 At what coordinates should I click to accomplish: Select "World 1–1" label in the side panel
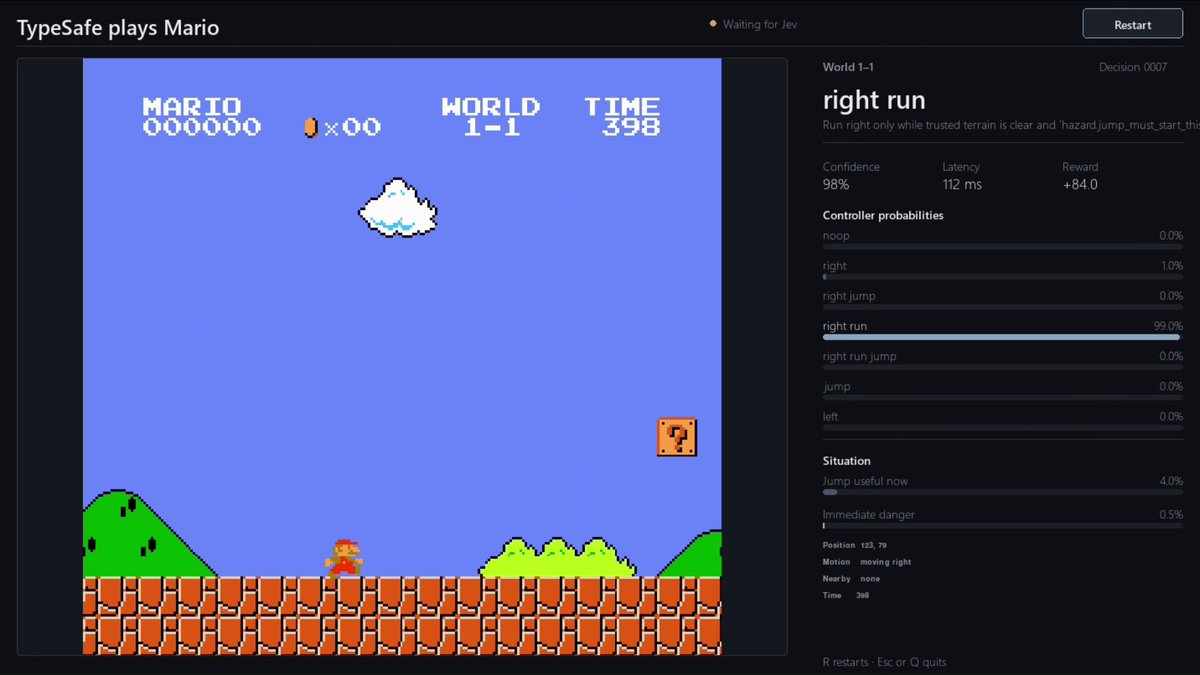848,67
